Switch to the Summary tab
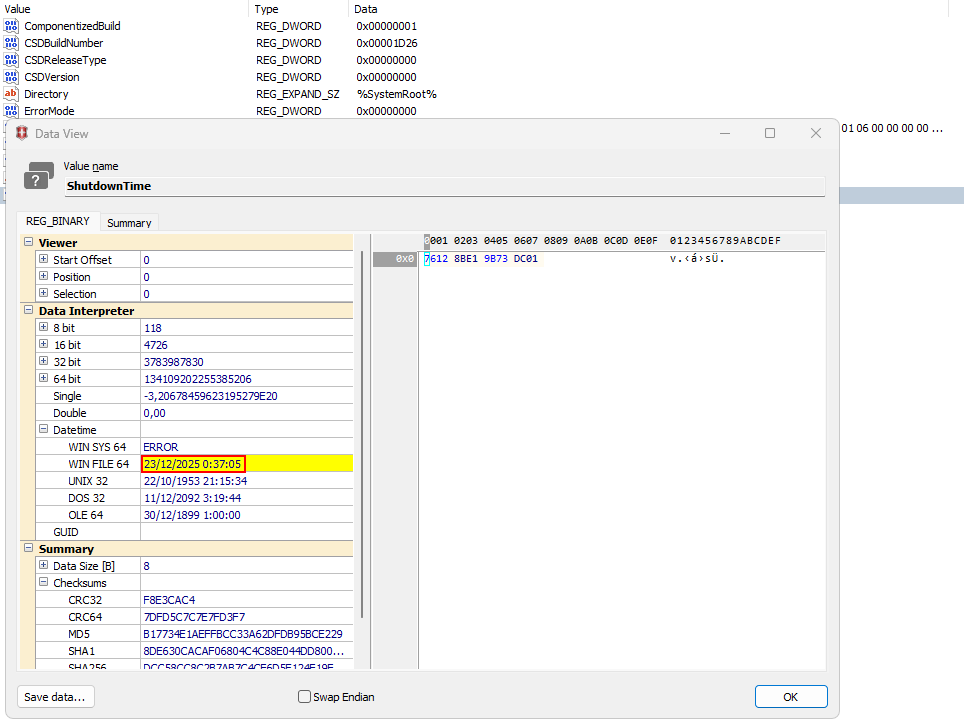Screen dimensions: 964x725 (129, 223)
